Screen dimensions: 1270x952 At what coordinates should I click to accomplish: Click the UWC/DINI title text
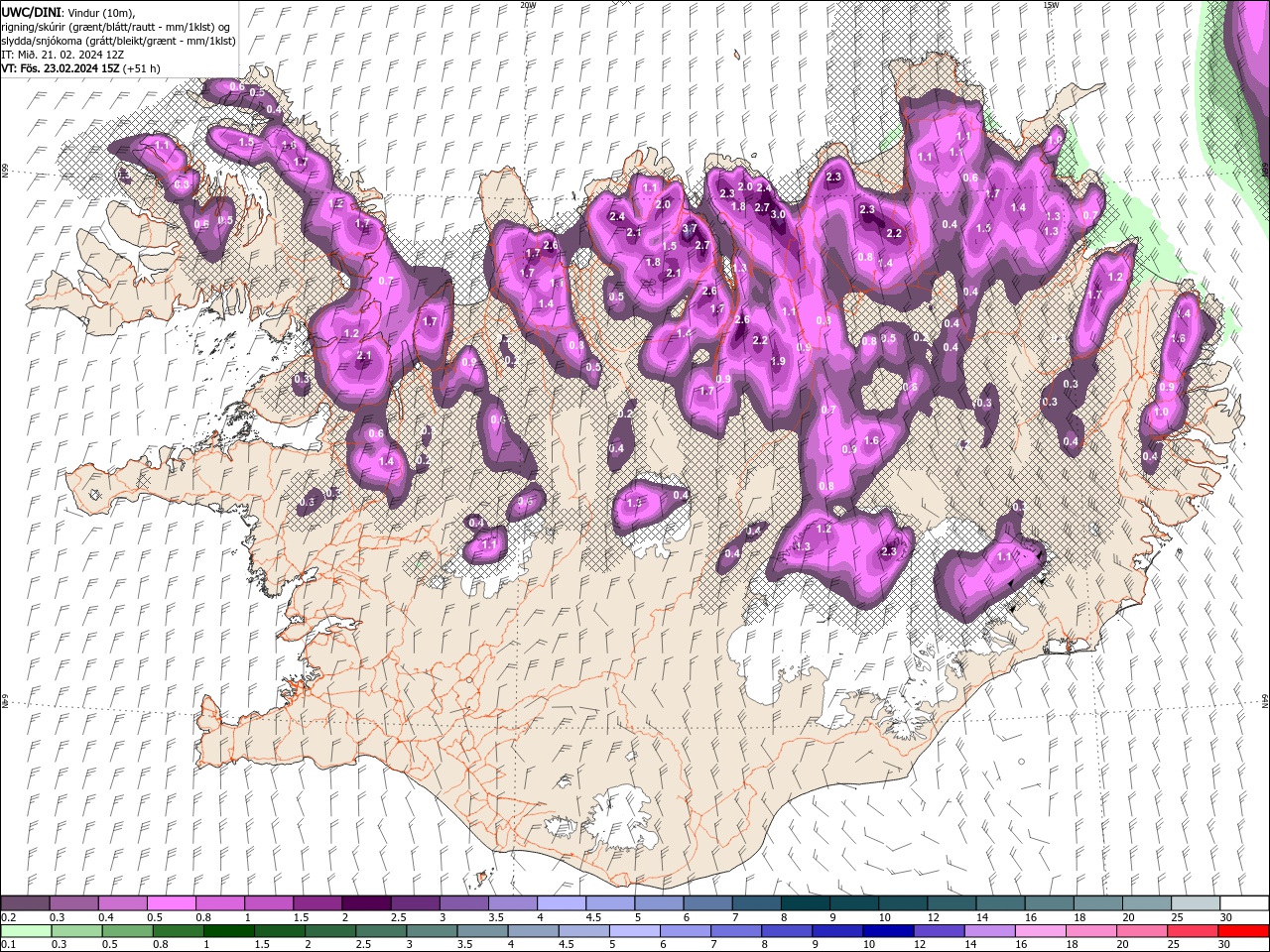[33, 11]
